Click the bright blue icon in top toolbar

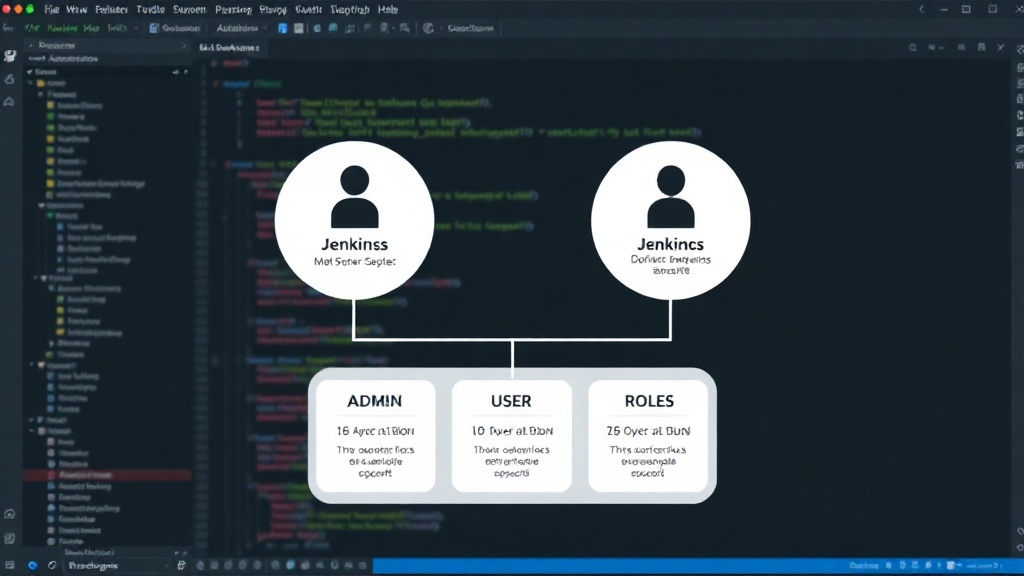[282, 28]
